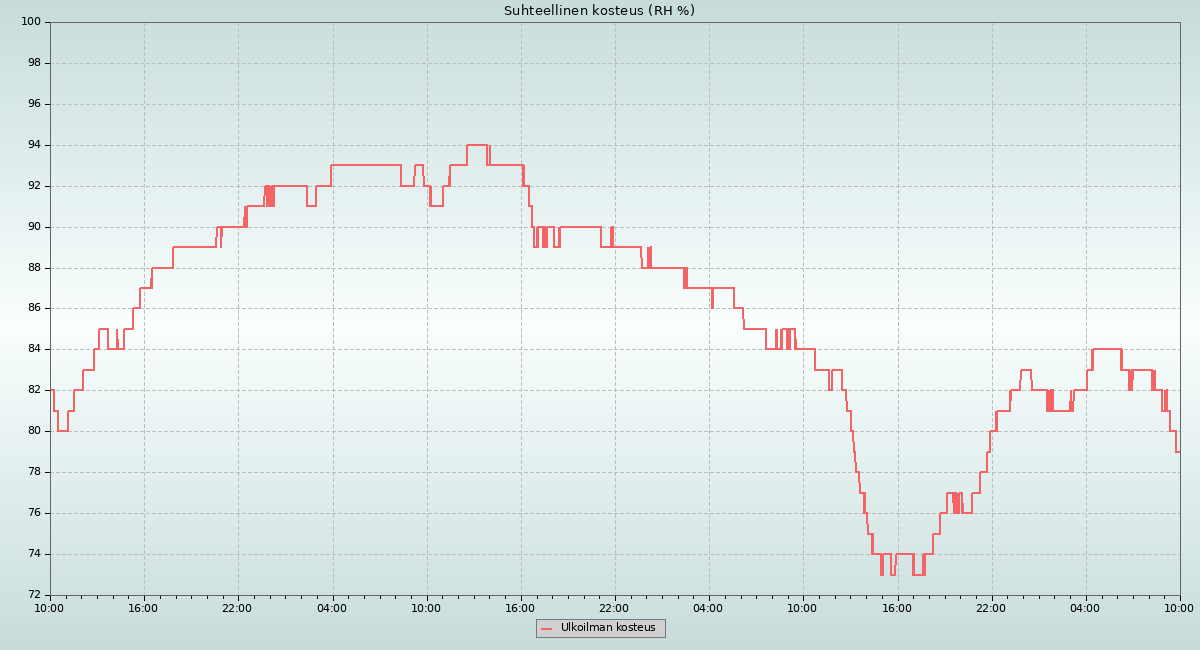
Task: Click the last 04:00 x-axis label
Action: point(1085,607)
